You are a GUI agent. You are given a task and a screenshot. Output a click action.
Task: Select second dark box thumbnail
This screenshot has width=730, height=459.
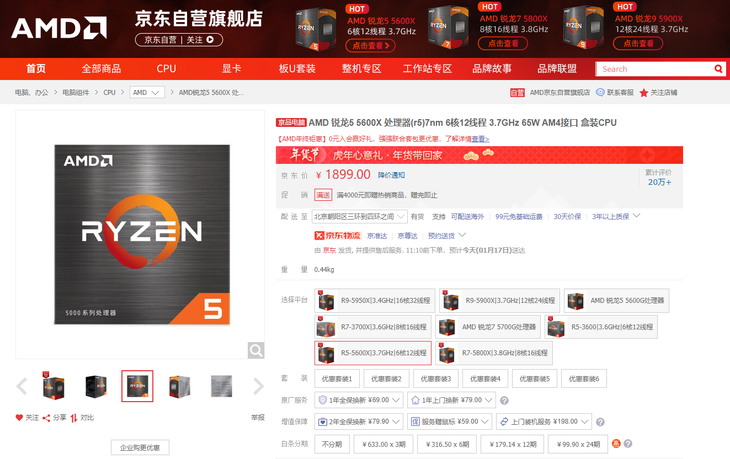click(96, 386)
